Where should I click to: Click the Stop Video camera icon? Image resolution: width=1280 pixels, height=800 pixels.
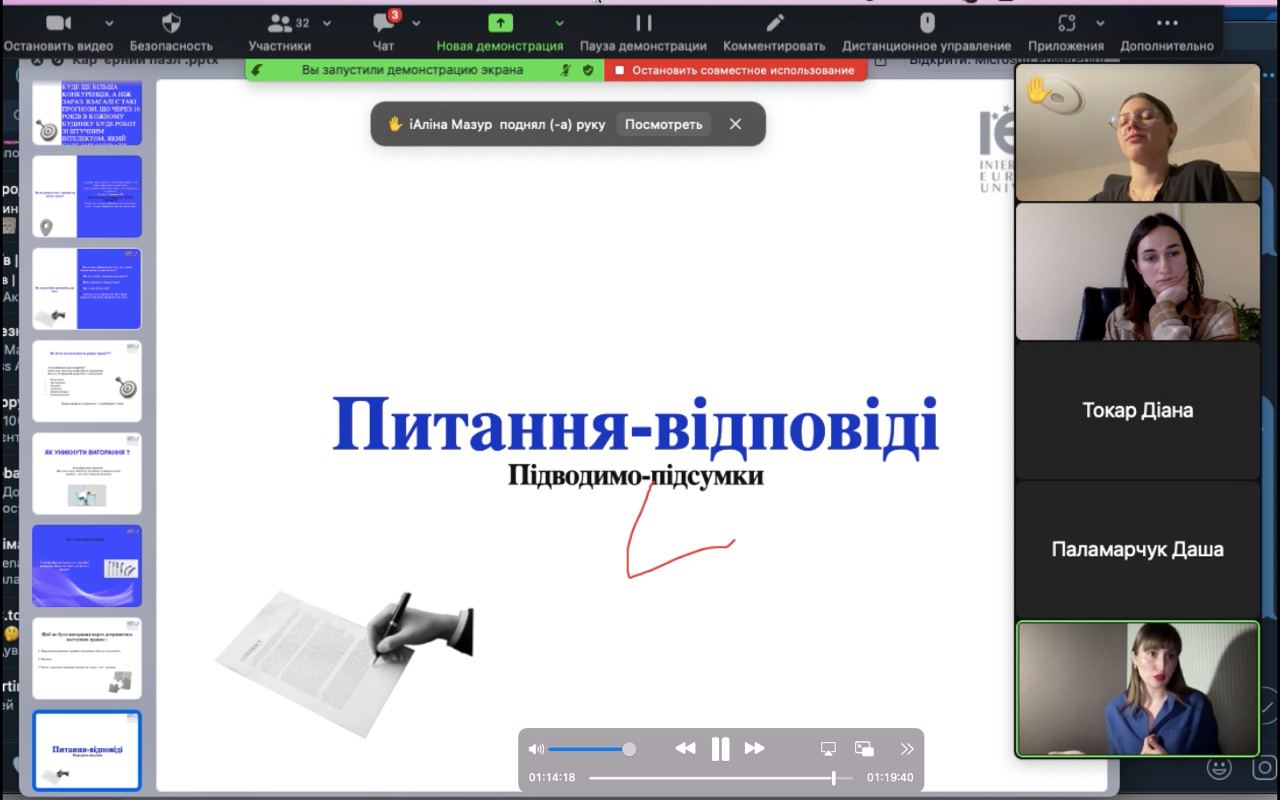coord(59,23)
